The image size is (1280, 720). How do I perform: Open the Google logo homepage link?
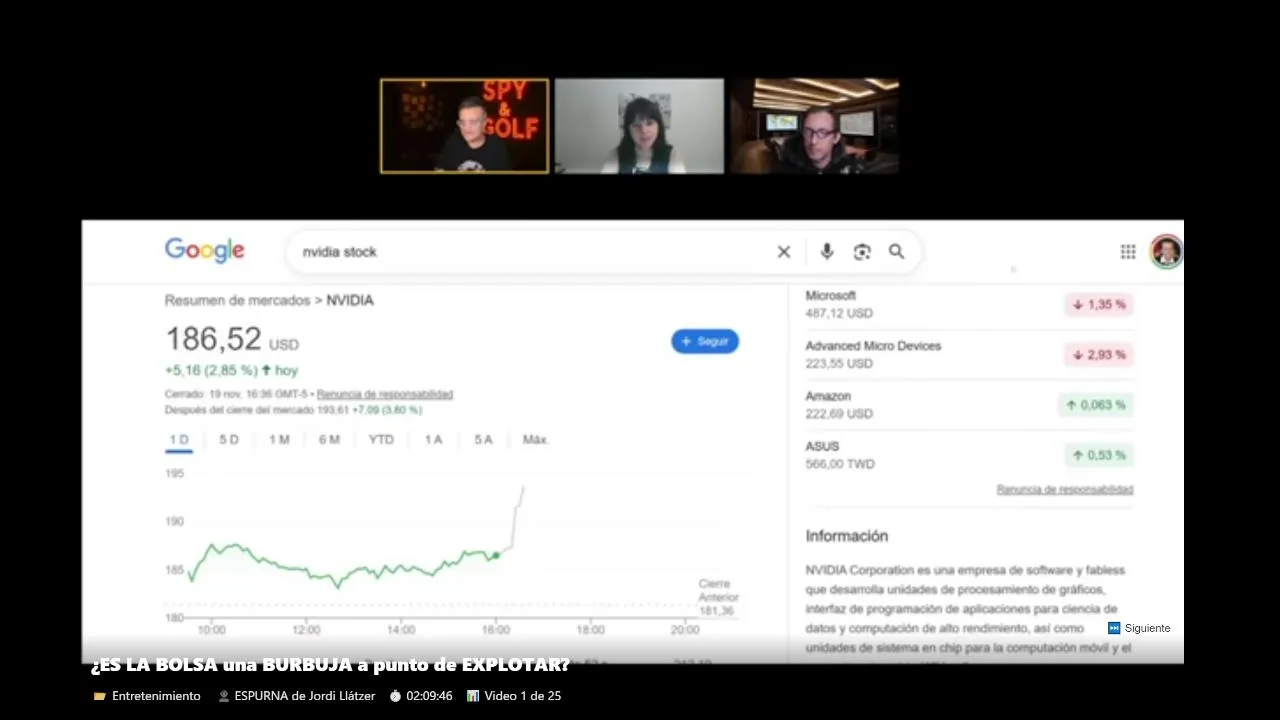[x=205, y=250]
